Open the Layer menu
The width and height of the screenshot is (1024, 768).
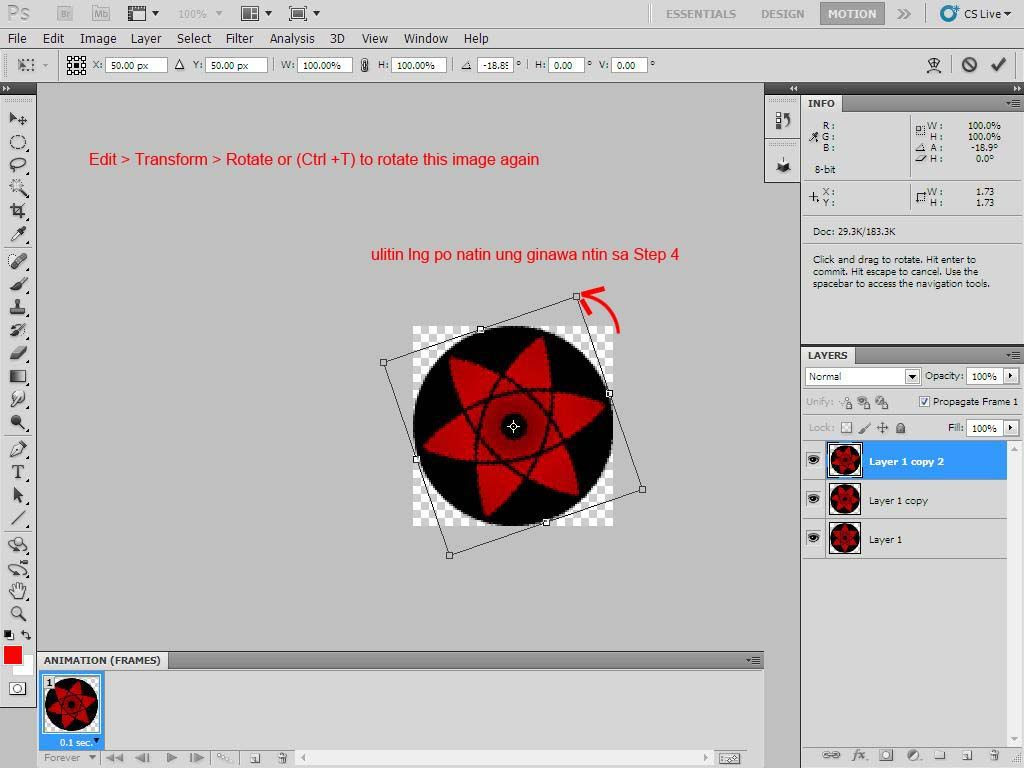pyautogui.click(x=146, y=39)
